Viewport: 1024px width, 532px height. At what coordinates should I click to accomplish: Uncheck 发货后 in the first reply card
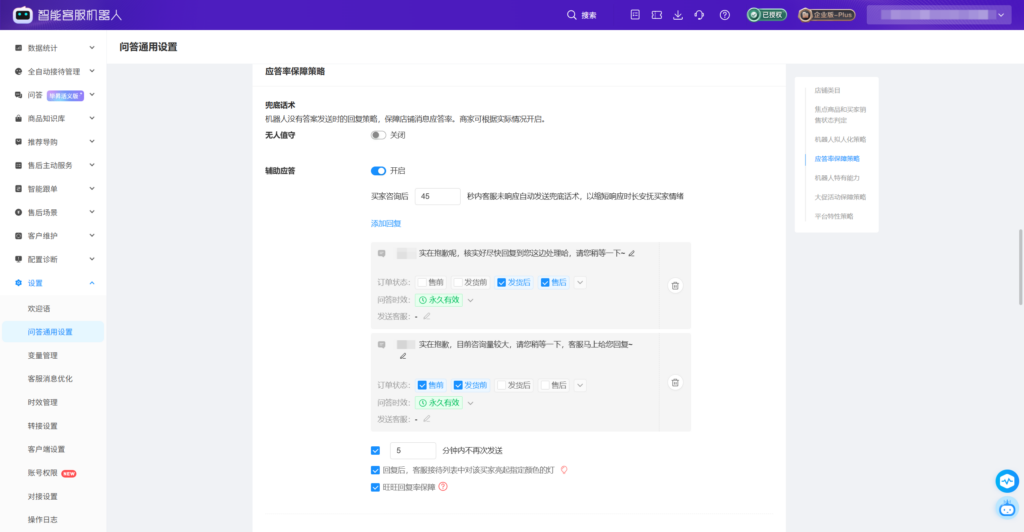(x=502, y=283)
